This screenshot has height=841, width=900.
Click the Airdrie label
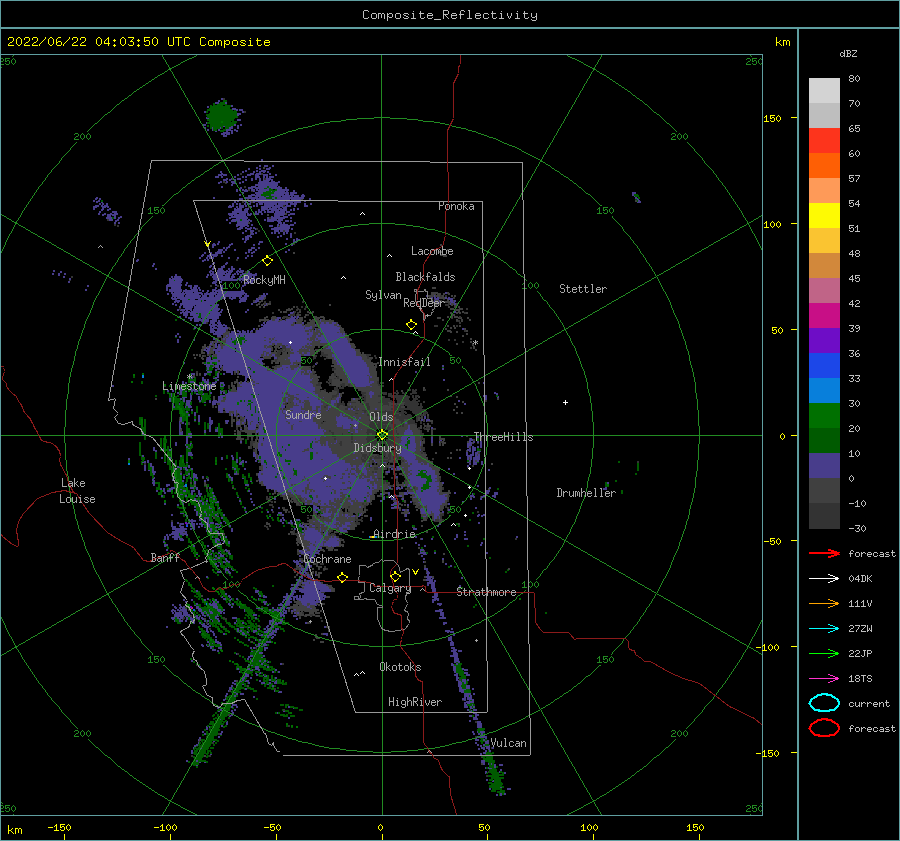(x=394, y=534)
